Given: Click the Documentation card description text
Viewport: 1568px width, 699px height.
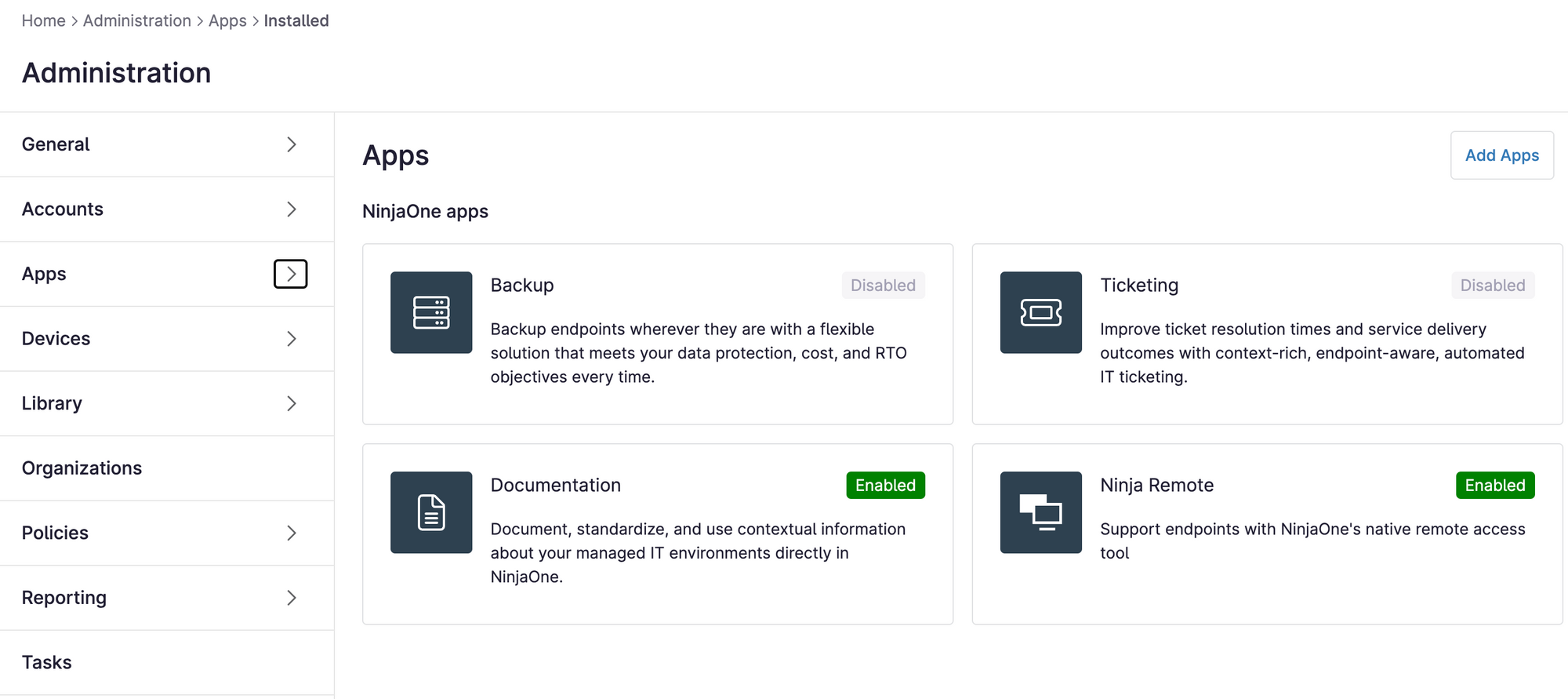Looking at the screenshot, I should tap(698, 553).
